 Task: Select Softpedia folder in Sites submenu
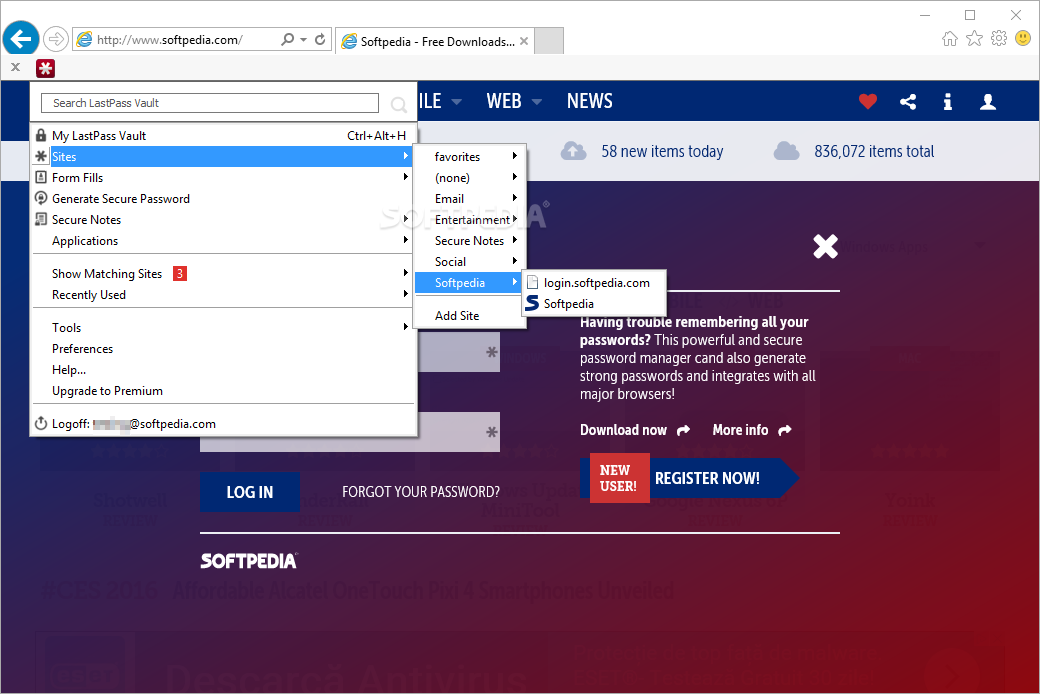(x=470, y=283)
